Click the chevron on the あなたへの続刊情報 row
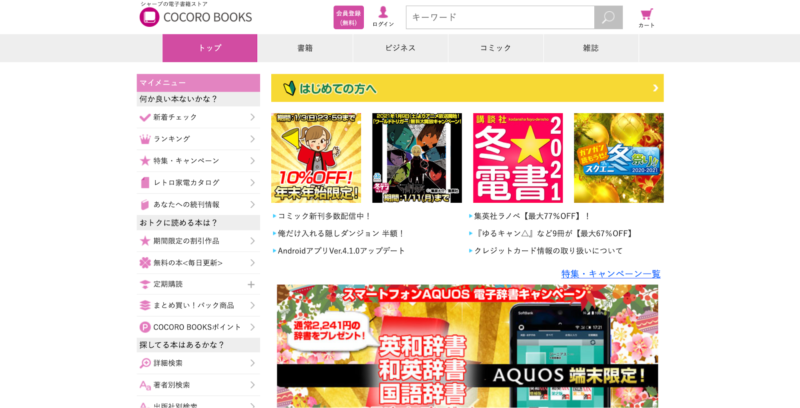The height and width of the screenshot is (408, 800). [253, 205]
